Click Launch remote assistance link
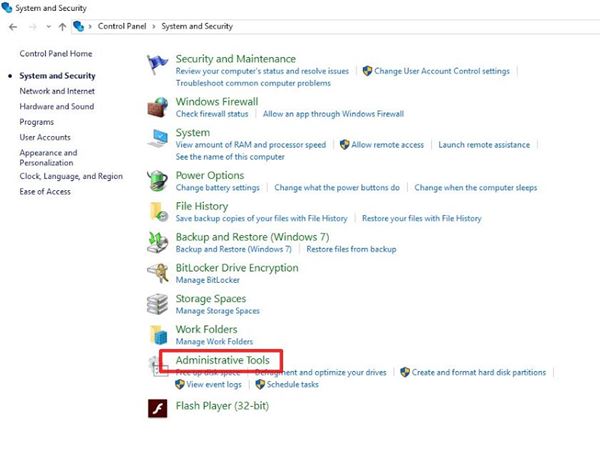Screen dimensions: 600x450 pos(484,145)
